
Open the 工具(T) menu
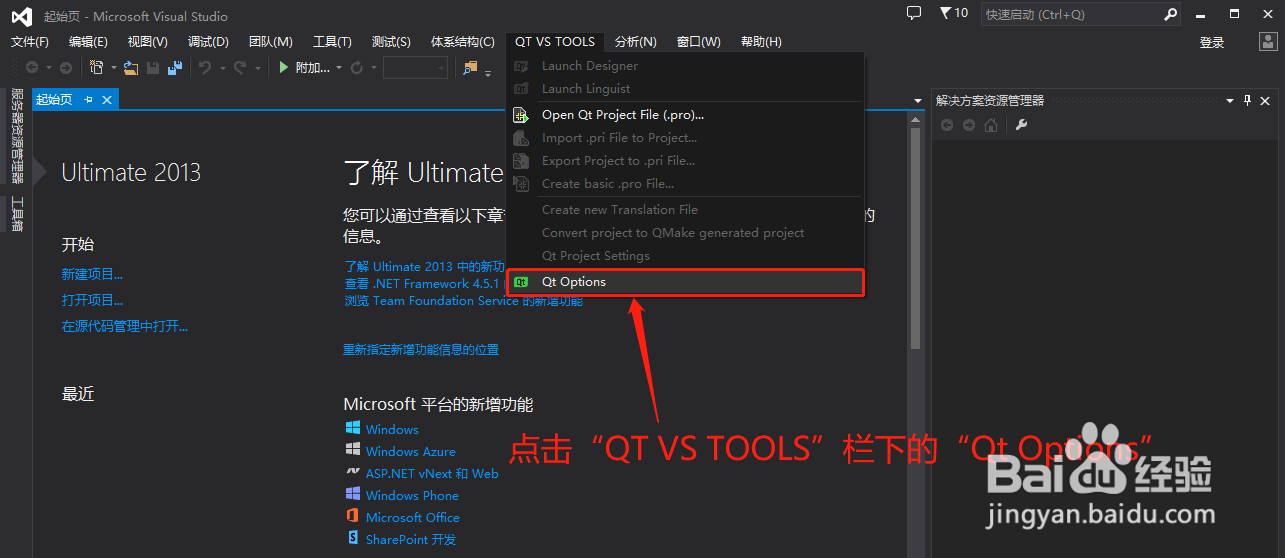tap(332, 42)
